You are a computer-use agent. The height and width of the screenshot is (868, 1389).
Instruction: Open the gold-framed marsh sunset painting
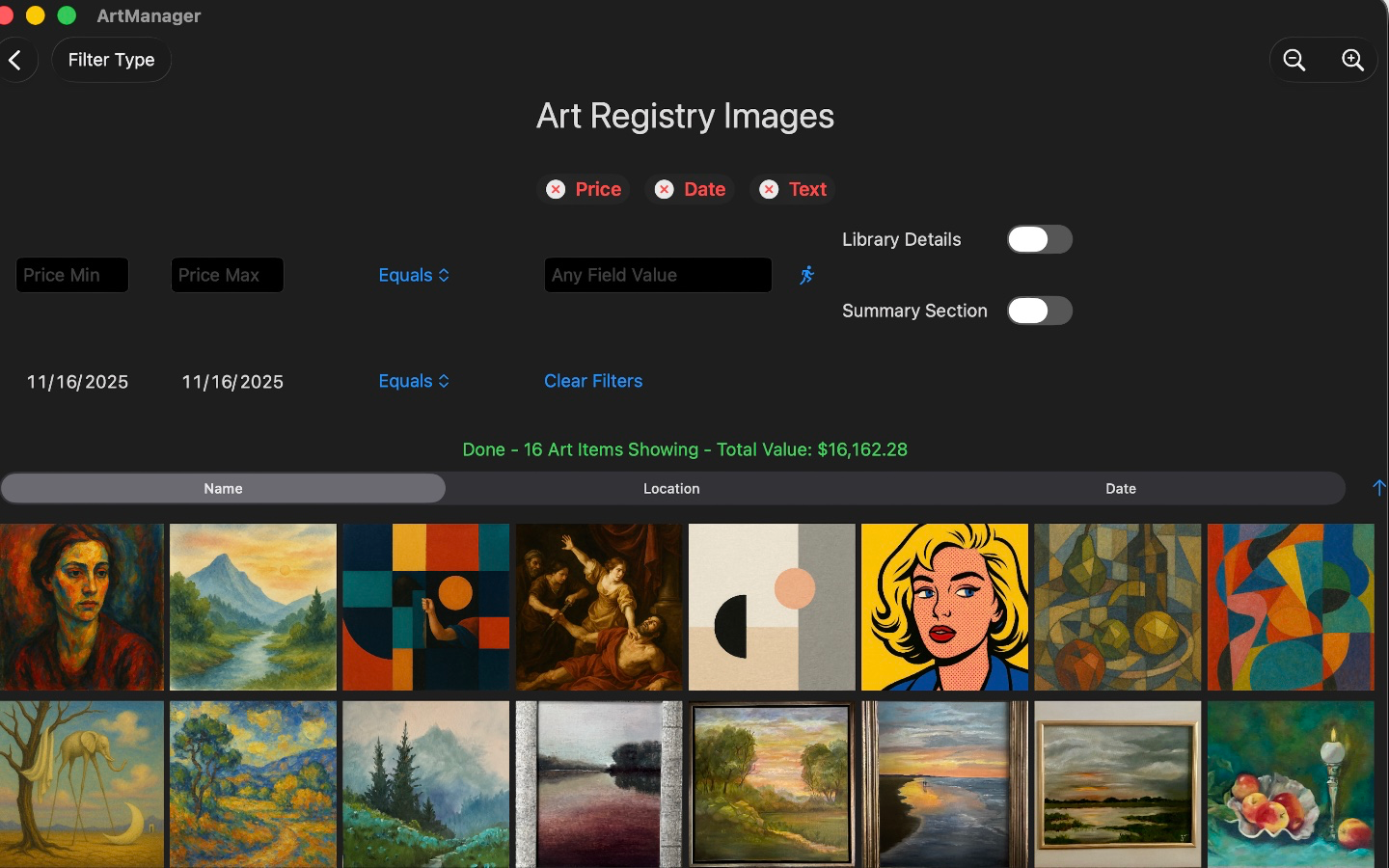pyautogui.click(x=1118, y=784)
